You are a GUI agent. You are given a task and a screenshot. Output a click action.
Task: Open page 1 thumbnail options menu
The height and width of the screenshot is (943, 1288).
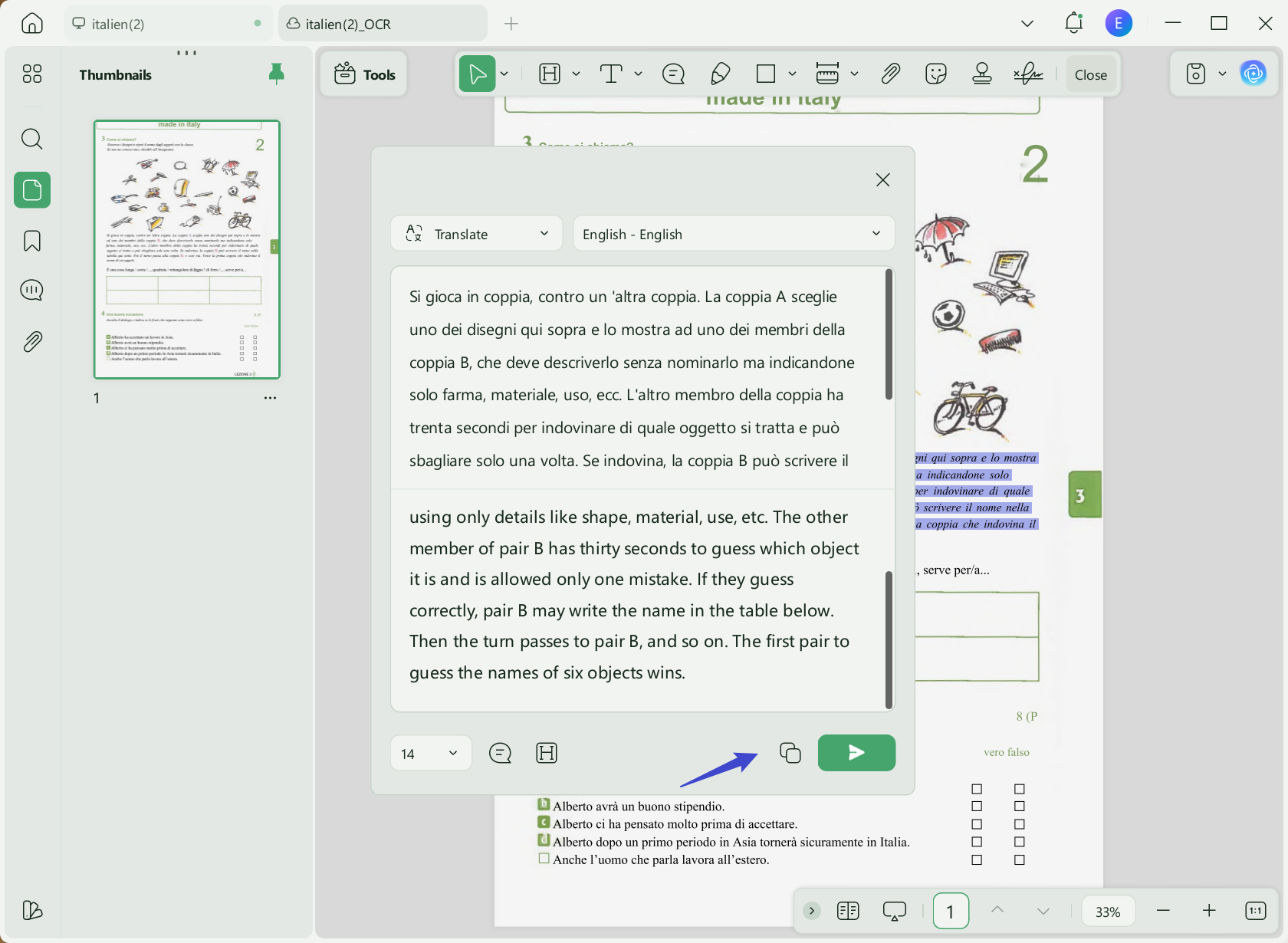click(270, 398)
